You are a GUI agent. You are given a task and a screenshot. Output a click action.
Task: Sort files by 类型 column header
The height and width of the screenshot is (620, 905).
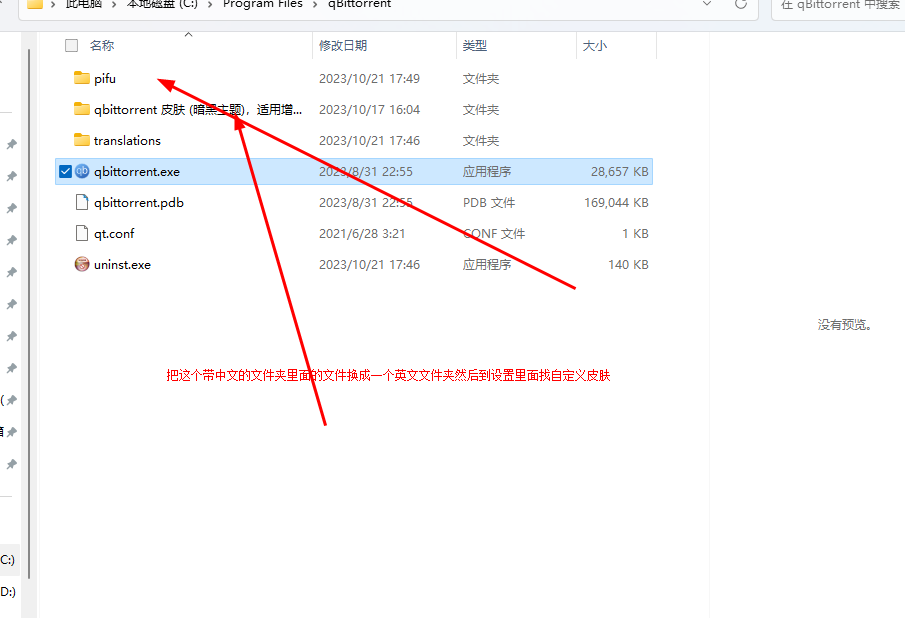click(475, 46)
